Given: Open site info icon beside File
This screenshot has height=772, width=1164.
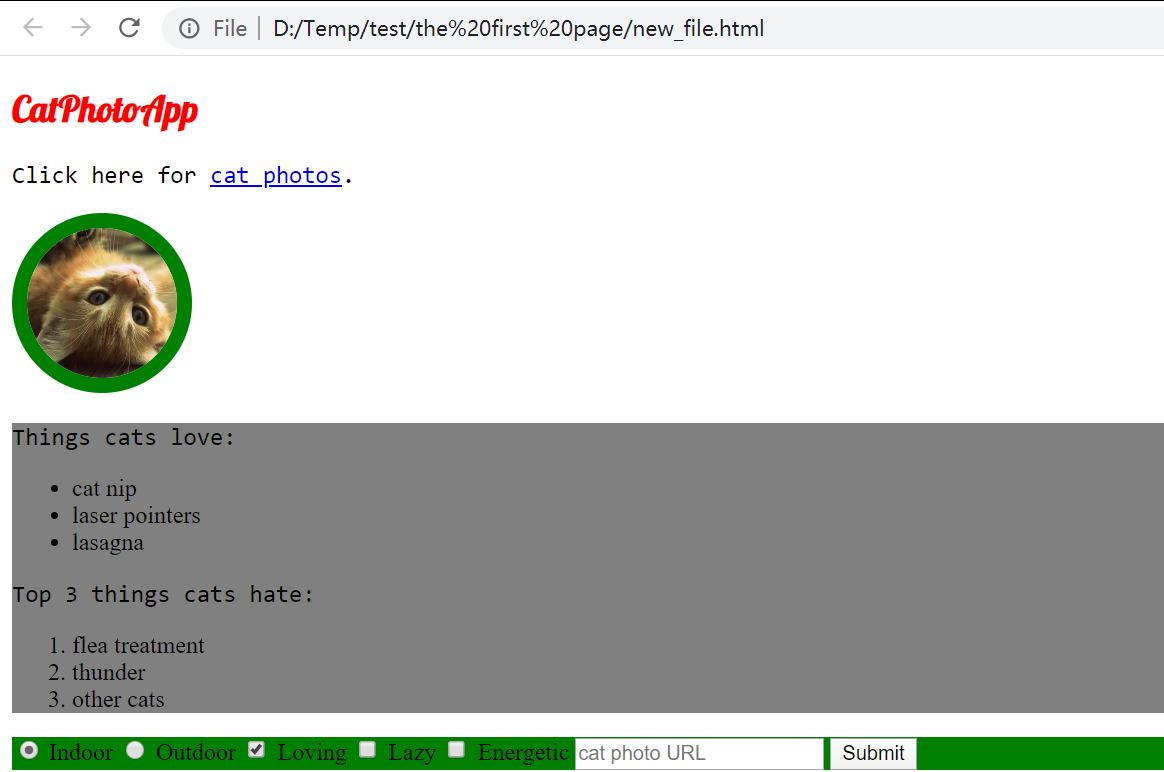Looking at the screenshot, I should (x=189, y=29).
